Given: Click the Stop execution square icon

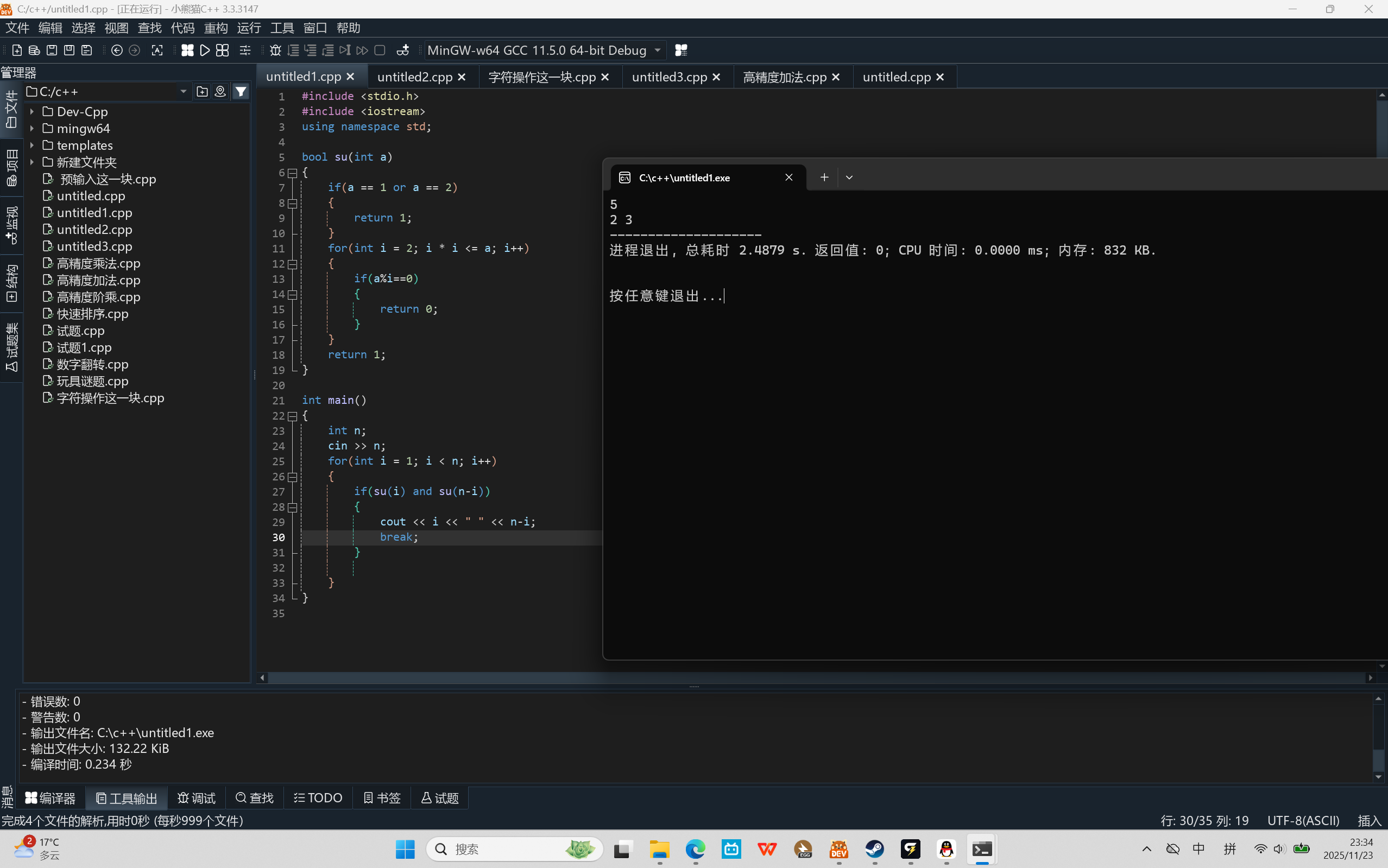Looking at the screenshot, I should [380, 50].
